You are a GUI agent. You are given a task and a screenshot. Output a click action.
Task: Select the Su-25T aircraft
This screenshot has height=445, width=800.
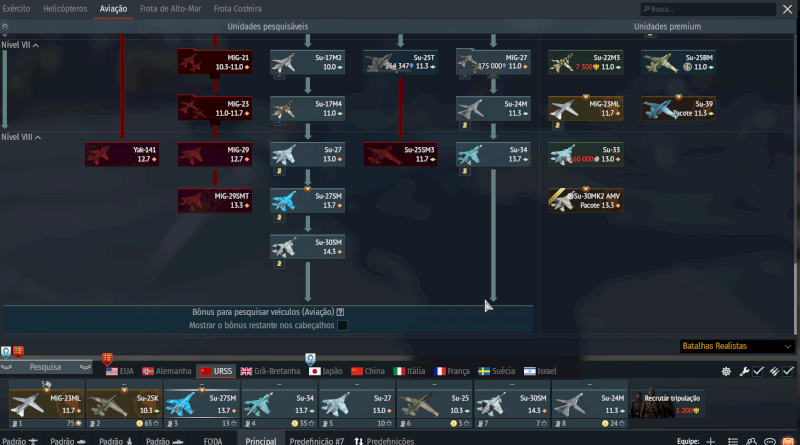click(400, 62)
